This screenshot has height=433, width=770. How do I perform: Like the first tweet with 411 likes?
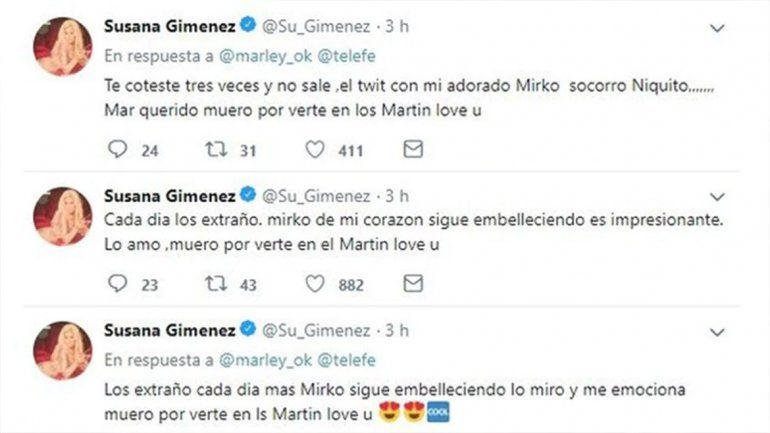pyautogui.click(x=314, y=149)
